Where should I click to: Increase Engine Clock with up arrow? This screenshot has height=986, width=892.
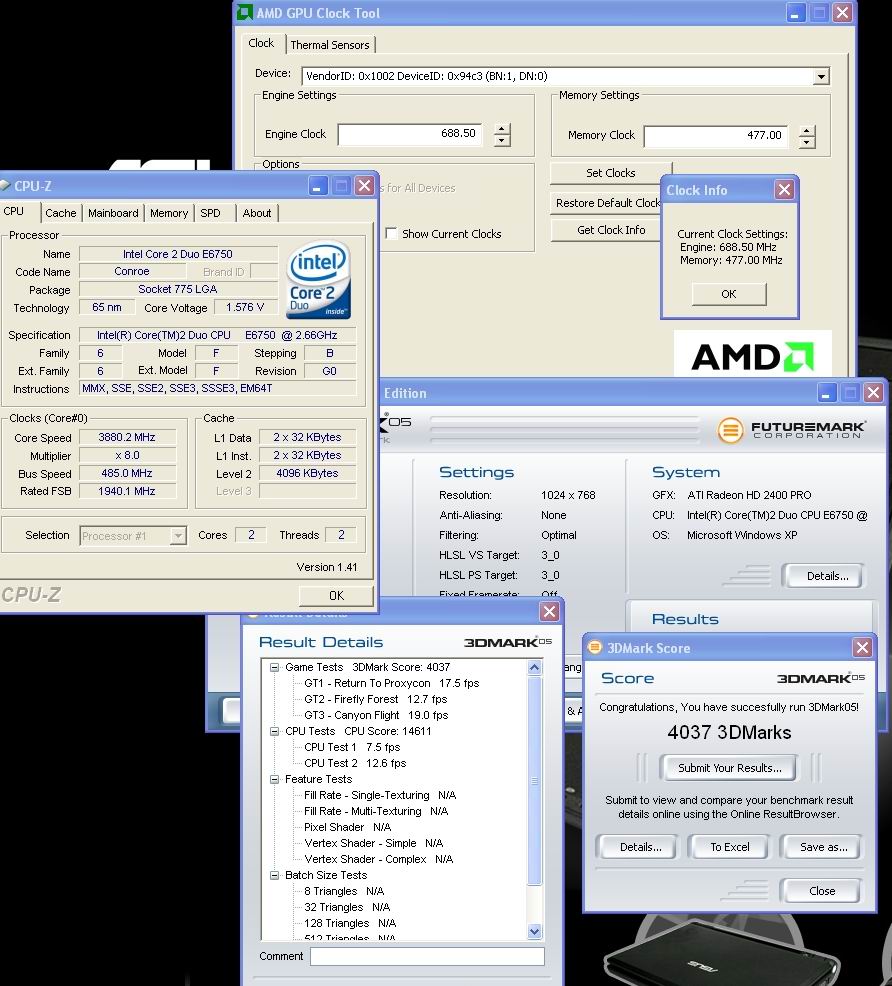[x=502, y=129]
